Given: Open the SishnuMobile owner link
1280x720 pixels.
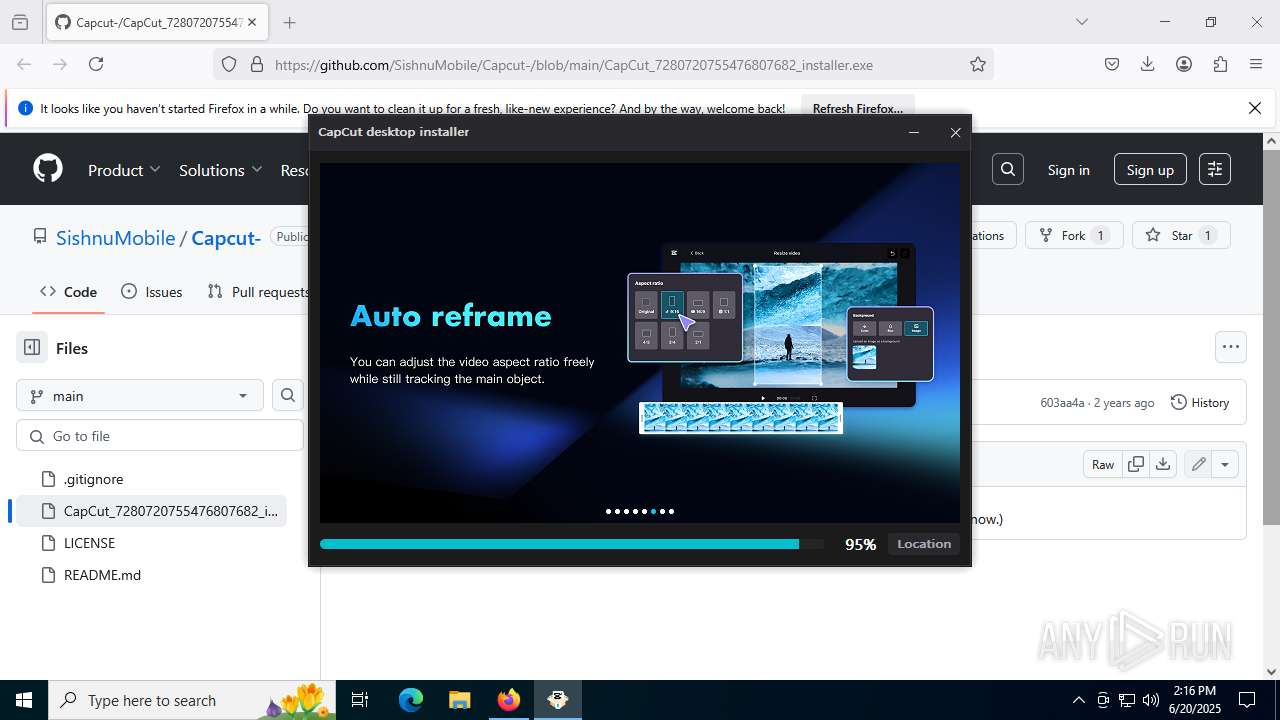Looking at the screenshot, I should pos(115,237).
